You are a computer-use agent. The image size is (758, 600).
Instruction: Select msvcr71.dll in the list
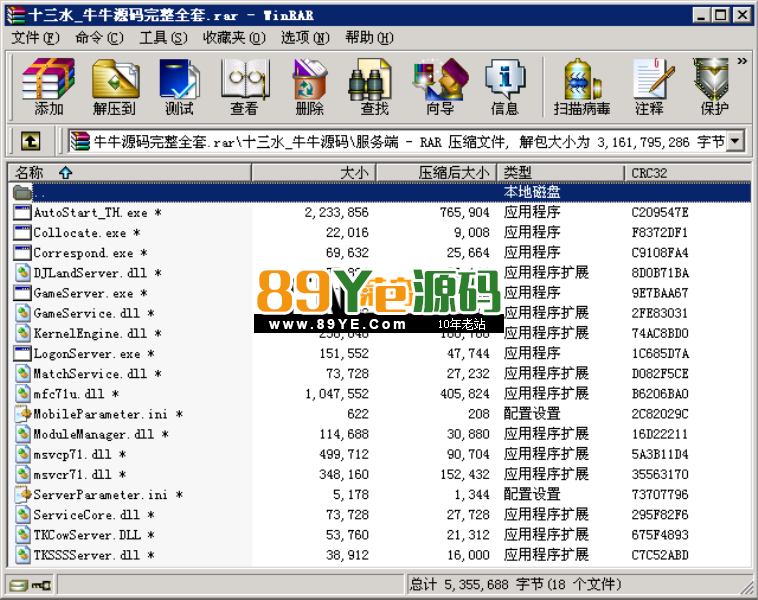click(73, 475)
